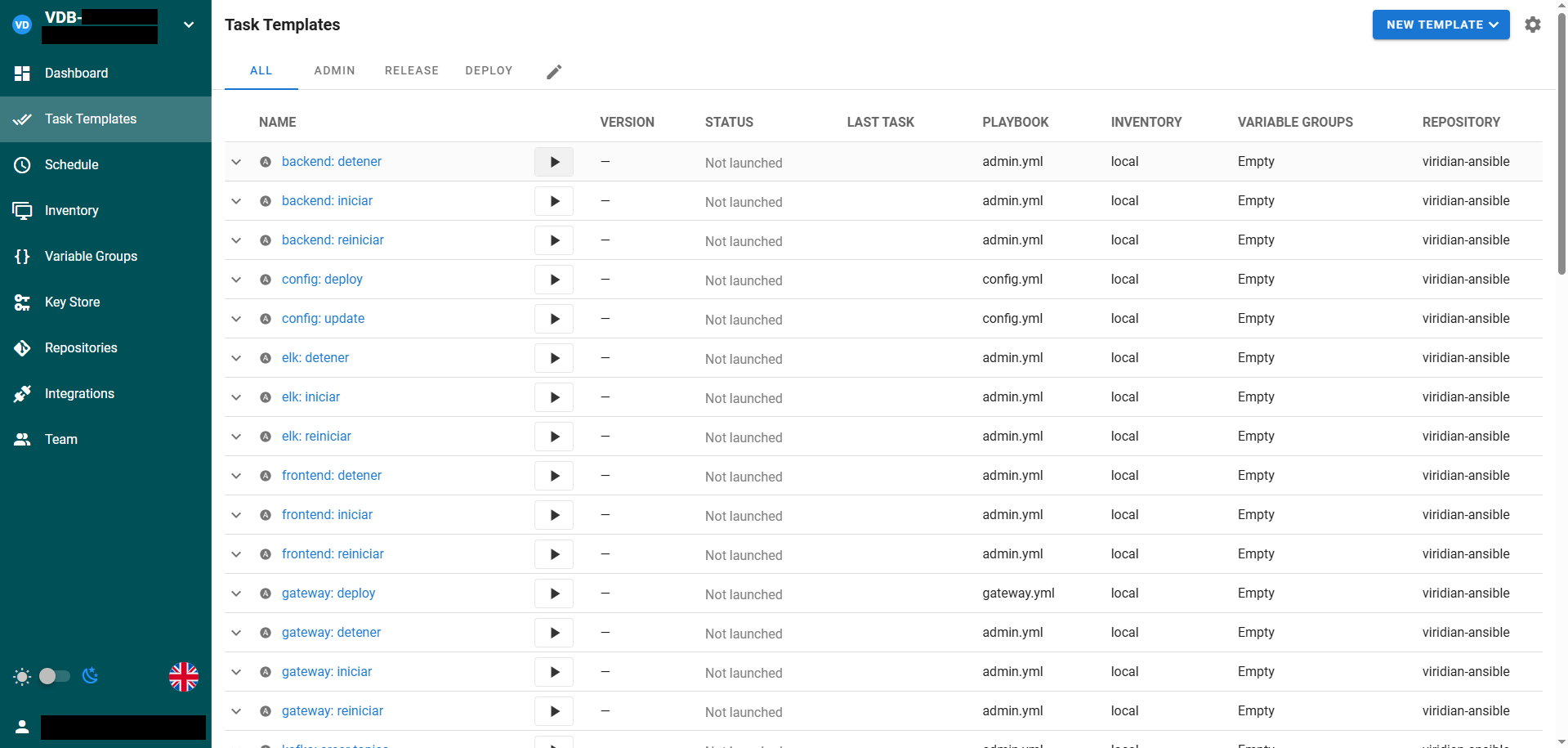Click the UK flag language selector
The width and height of the screenshot is (1568, 748).
[x=184, y=676]
